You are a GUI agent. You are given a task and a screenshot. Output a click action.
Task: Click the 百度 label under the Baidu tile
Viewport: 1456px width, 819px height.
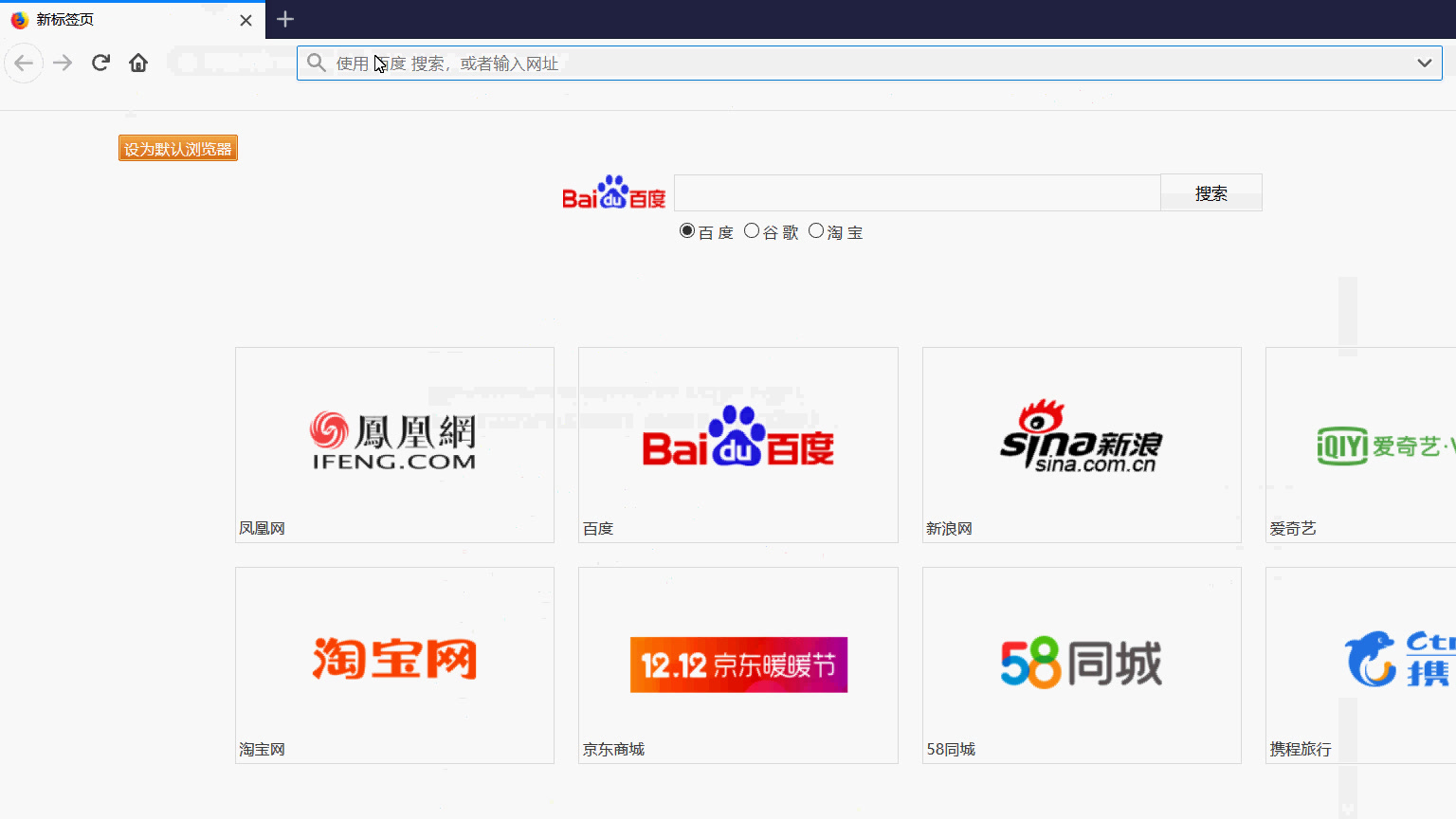tap(598, 529)
